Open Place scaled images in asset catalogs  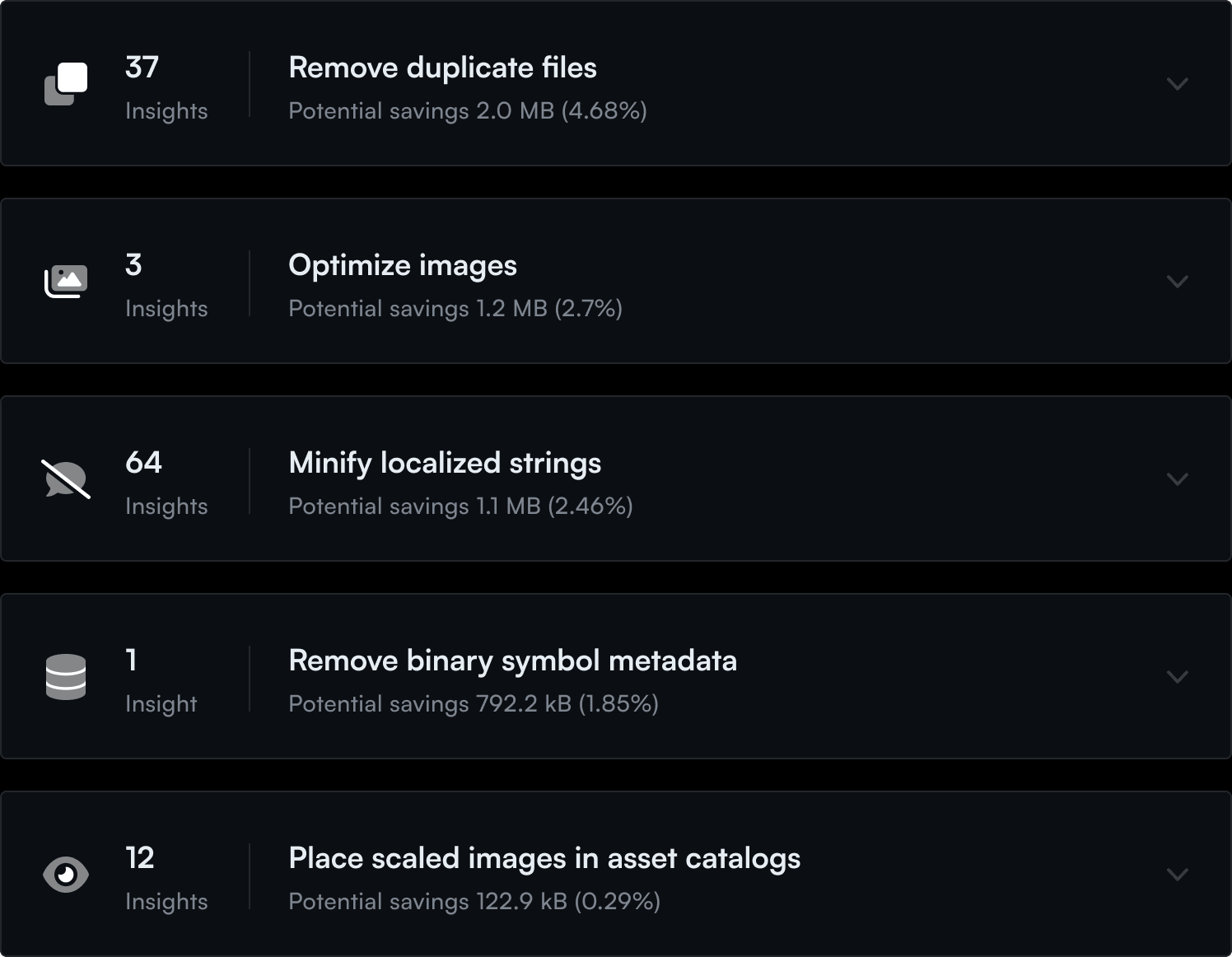pyautogui.click(x=544, y=858)
